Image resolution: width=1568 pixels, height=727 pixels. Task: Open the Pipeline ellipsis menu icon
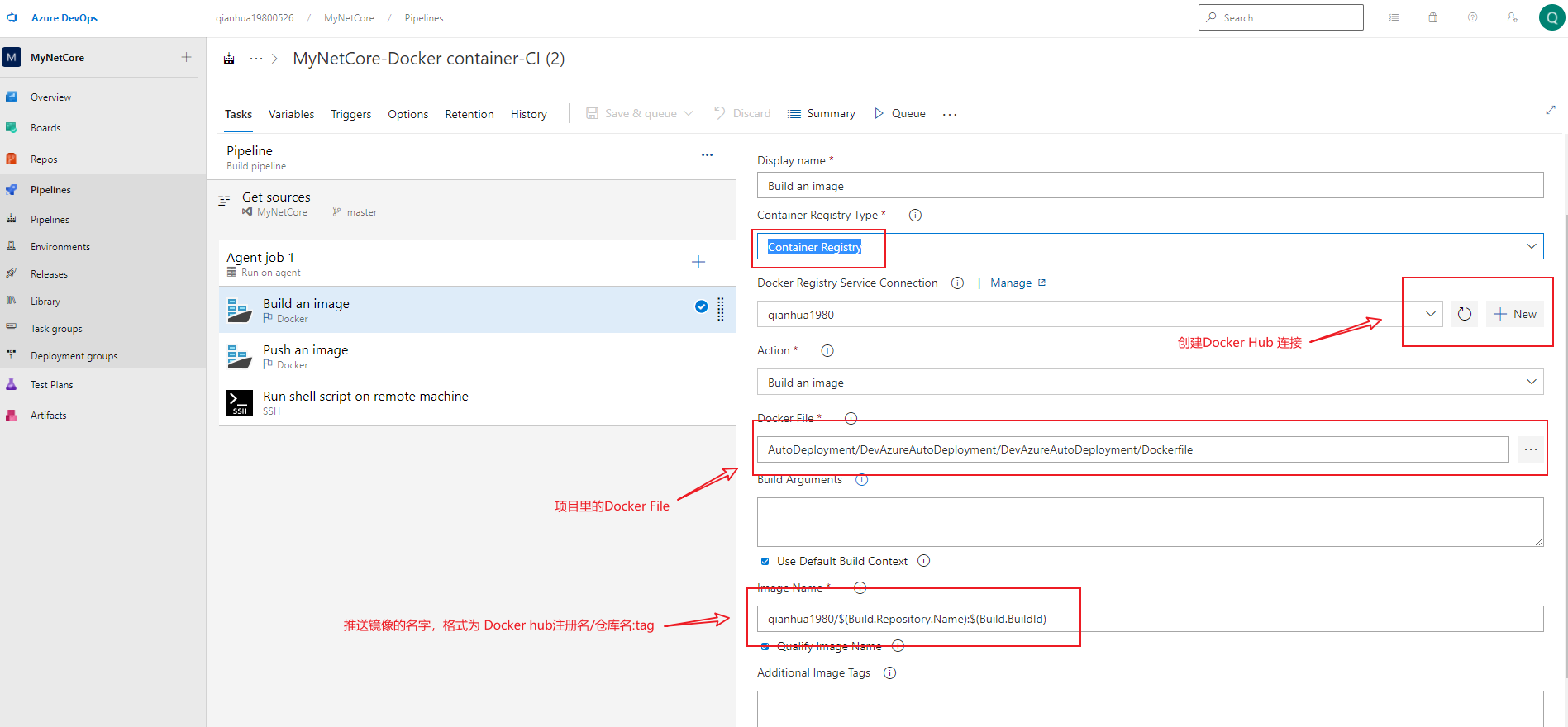(707, 155)
